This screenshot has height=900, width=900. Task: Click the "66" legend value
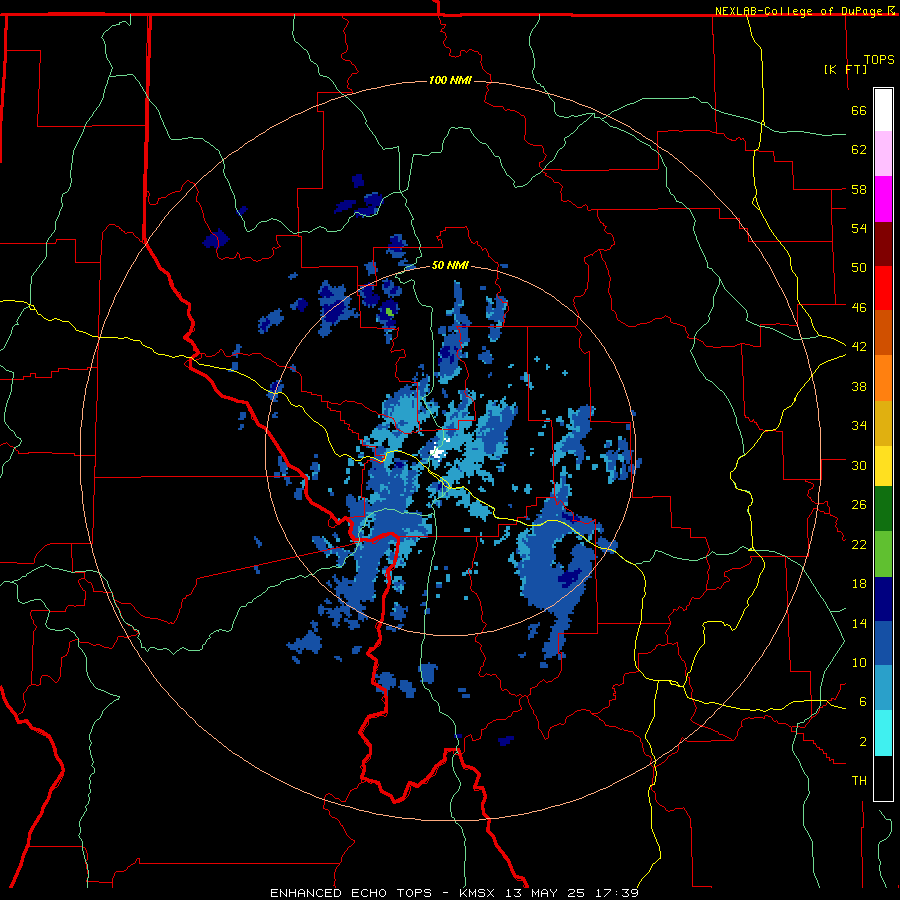click(859, 110)
